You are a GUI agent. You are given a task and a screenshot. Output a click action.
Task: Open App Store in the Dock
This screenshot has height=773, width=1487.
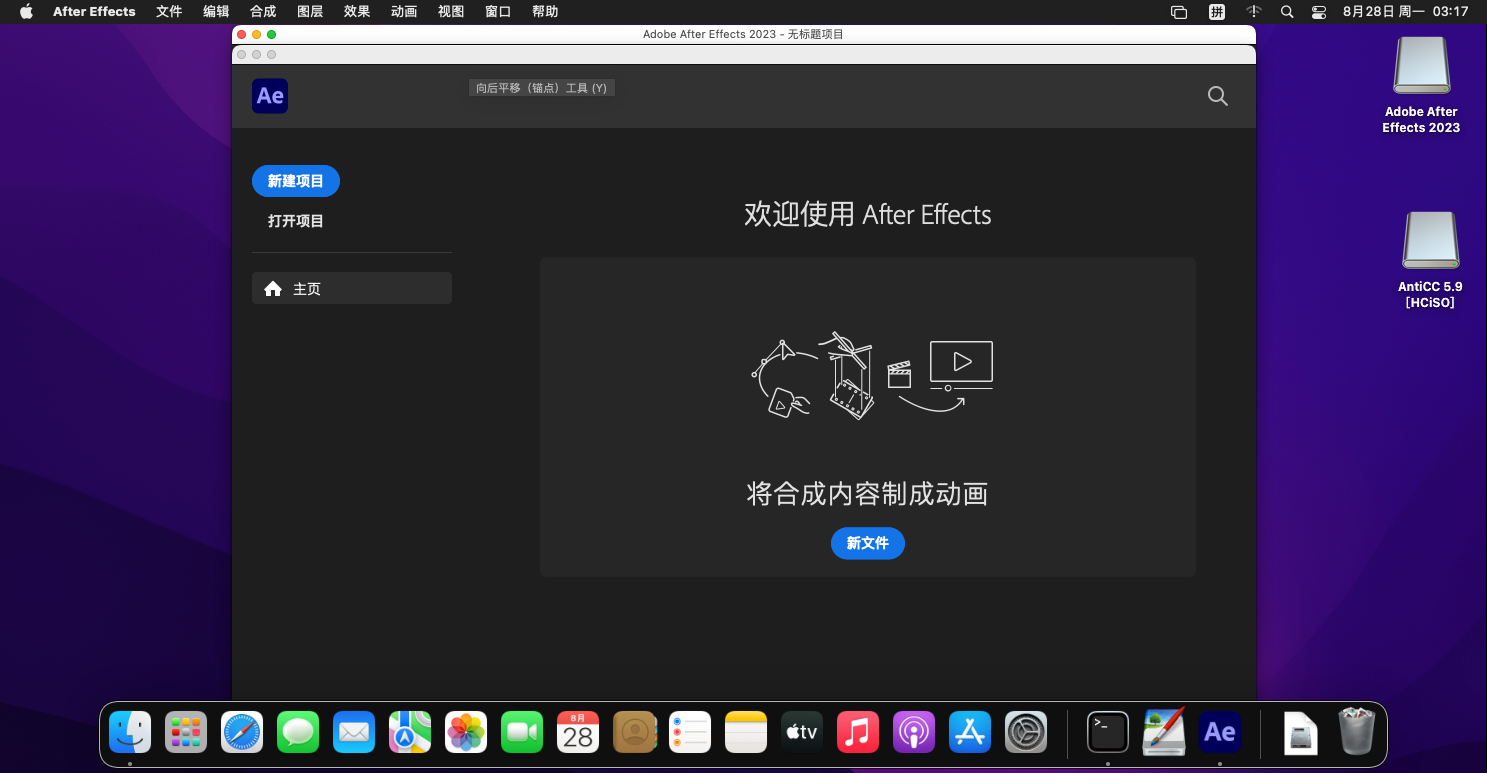(970, 732)
